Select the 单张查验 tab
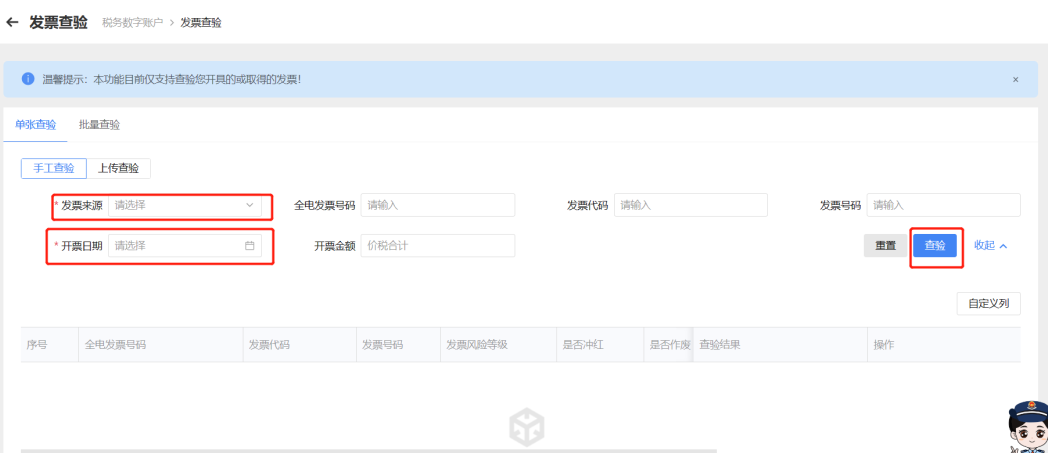This screenshot has width=1048, height=453. click(x=35, y=125)
